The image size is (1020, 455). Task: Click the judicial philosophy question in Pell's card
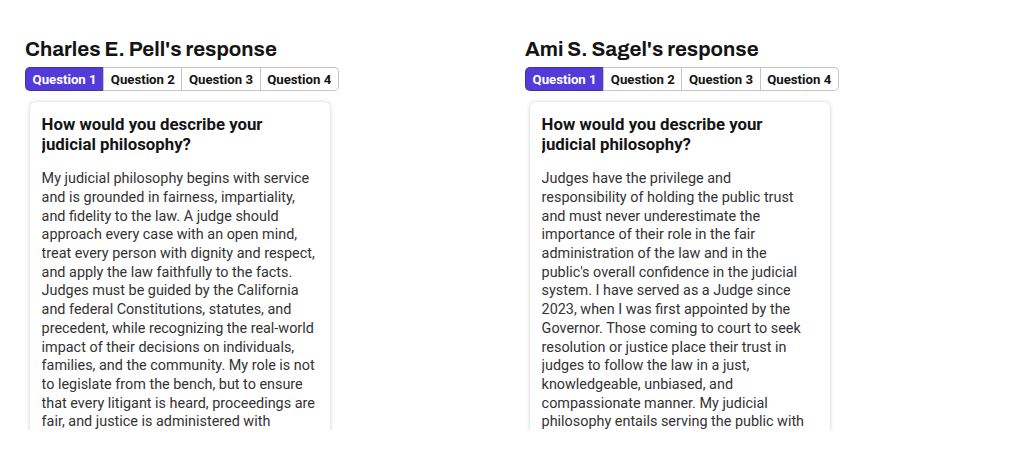click(152, 134)
